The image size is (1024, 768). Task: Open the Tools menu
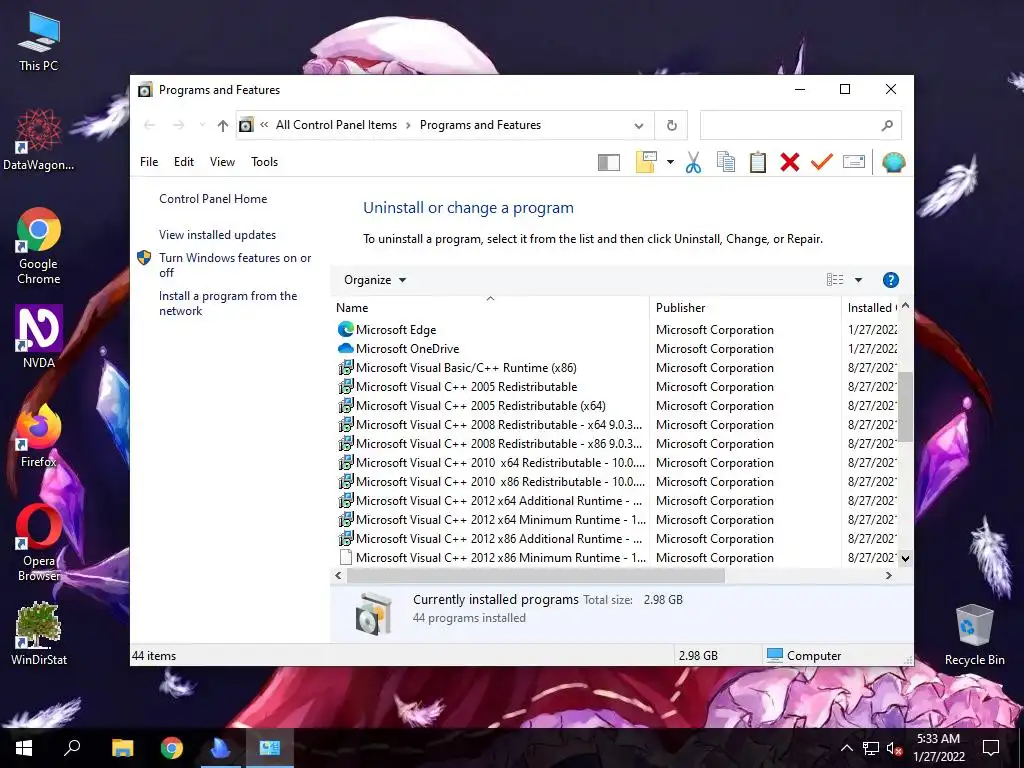point(264,162)
